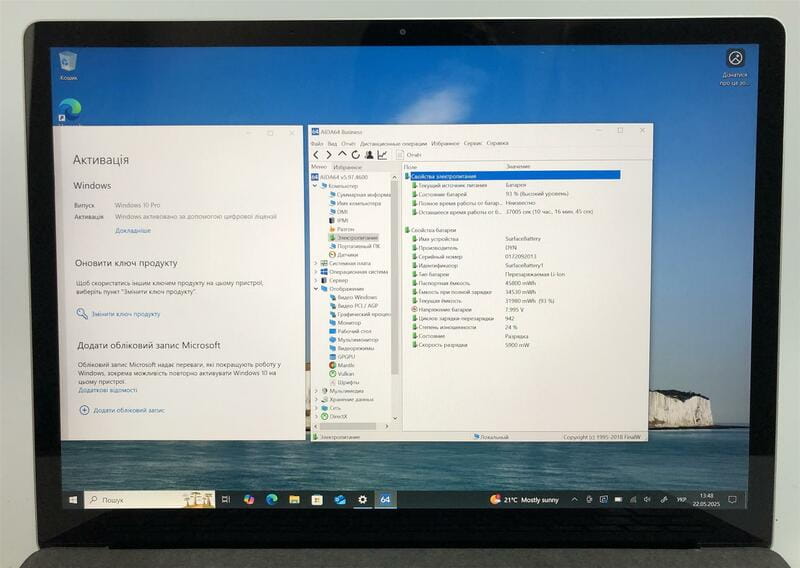The width and height of the screenshot is (800, 568).
Task: Click the refresh icon in AIDA64 toolbar
Action: pos(356,155)
